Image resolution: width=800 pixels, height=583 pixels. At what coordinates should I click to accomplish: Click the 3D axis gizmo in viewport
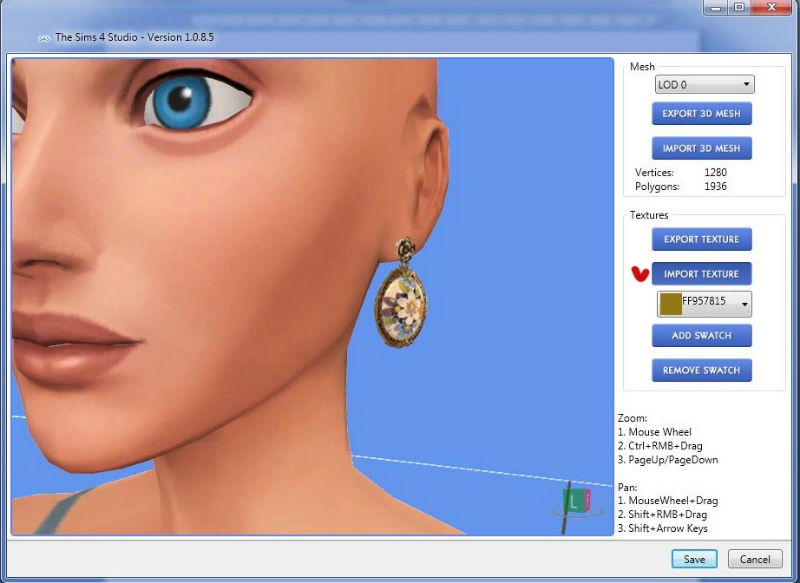point(571,502)
